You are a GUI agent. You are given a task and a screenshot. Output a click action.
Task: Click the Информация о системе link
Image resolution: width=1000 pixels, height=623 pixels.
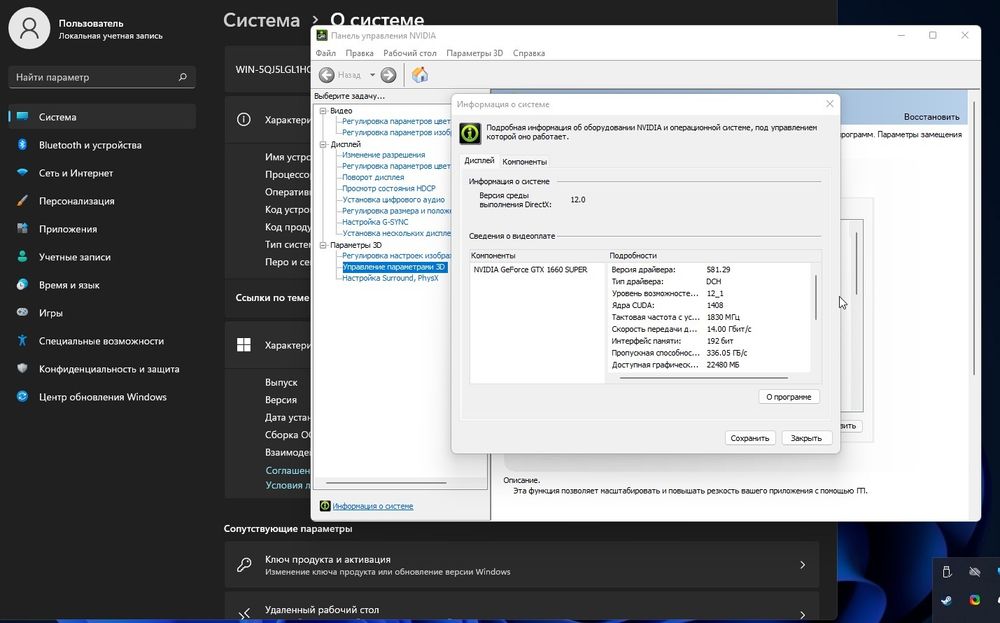point(372,506)
